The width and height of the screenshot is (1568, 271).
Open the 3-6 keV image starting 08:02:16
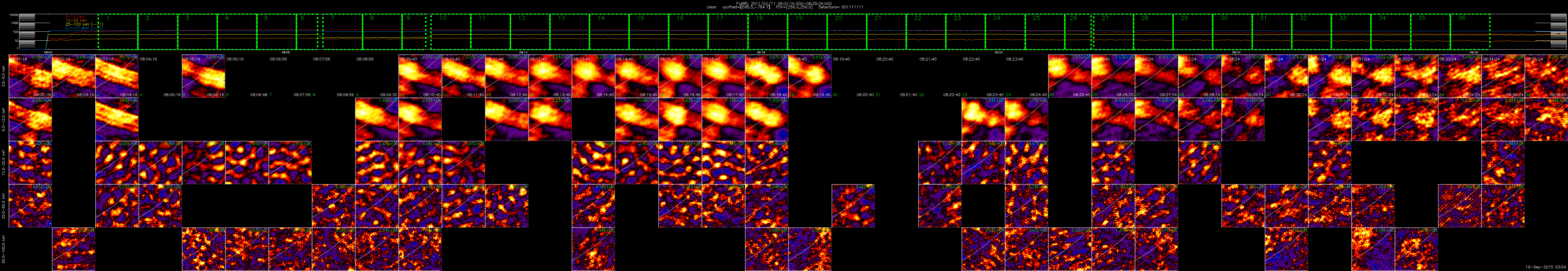(x=73, y=76)
